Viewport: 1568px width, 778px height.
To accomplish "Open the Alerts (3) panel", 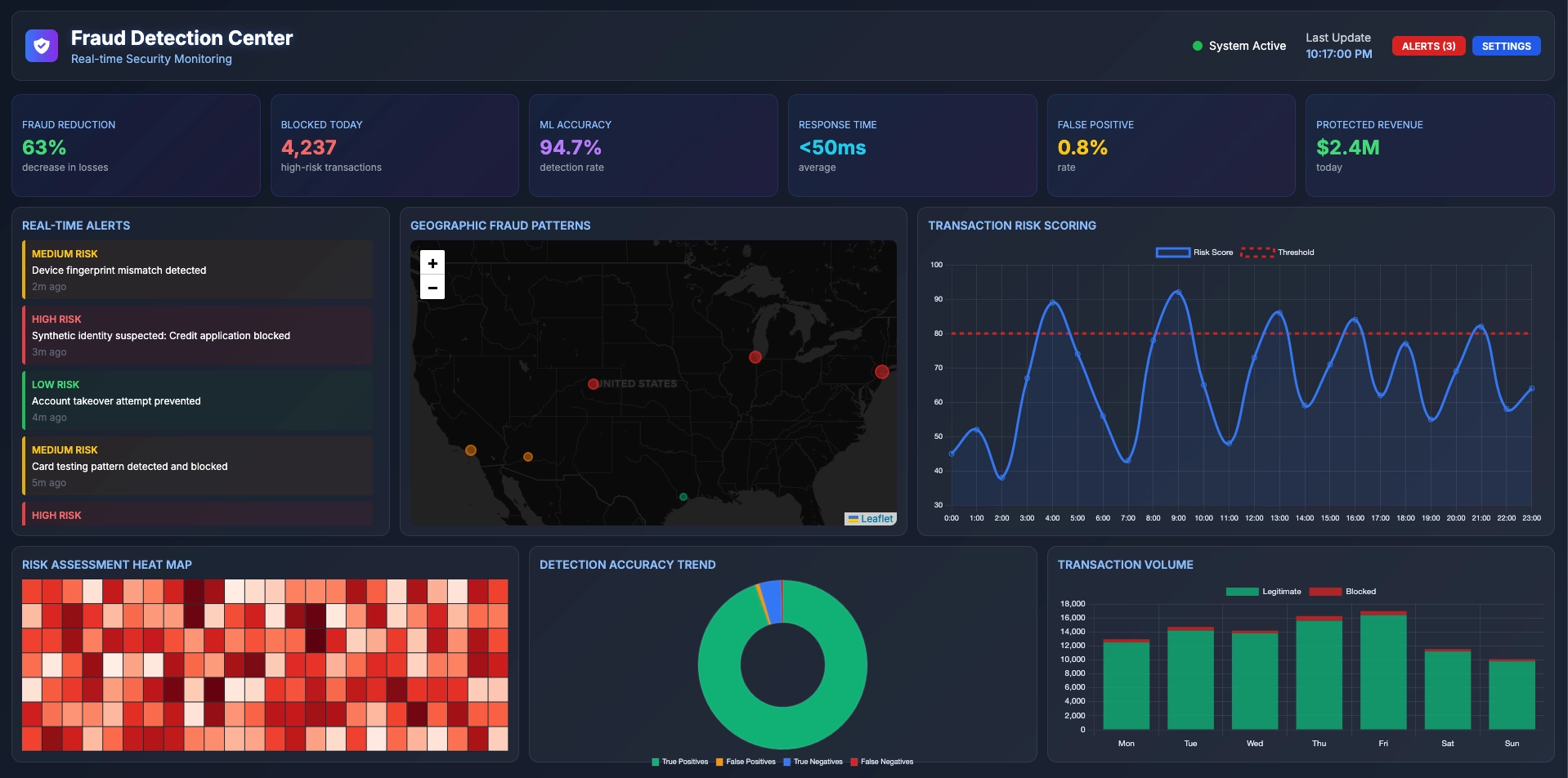I will click(x=1428, y=46).
